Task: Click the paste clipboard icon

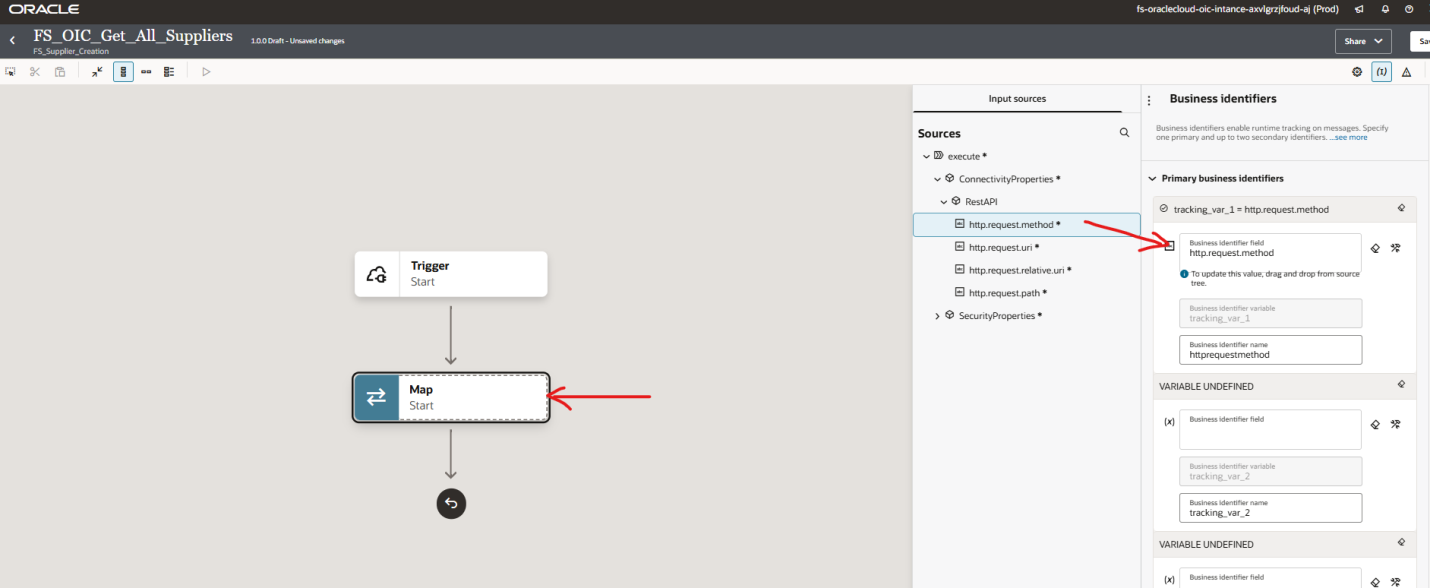Action: [60, 72]
